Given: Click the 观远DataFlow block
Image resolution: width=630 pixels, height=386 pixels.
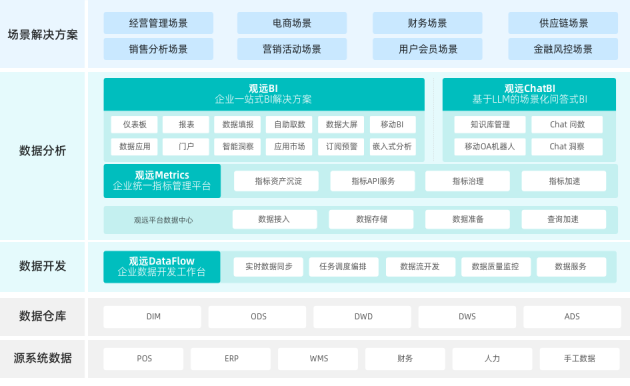Looking at the screenshot, I should coord(162,267).
